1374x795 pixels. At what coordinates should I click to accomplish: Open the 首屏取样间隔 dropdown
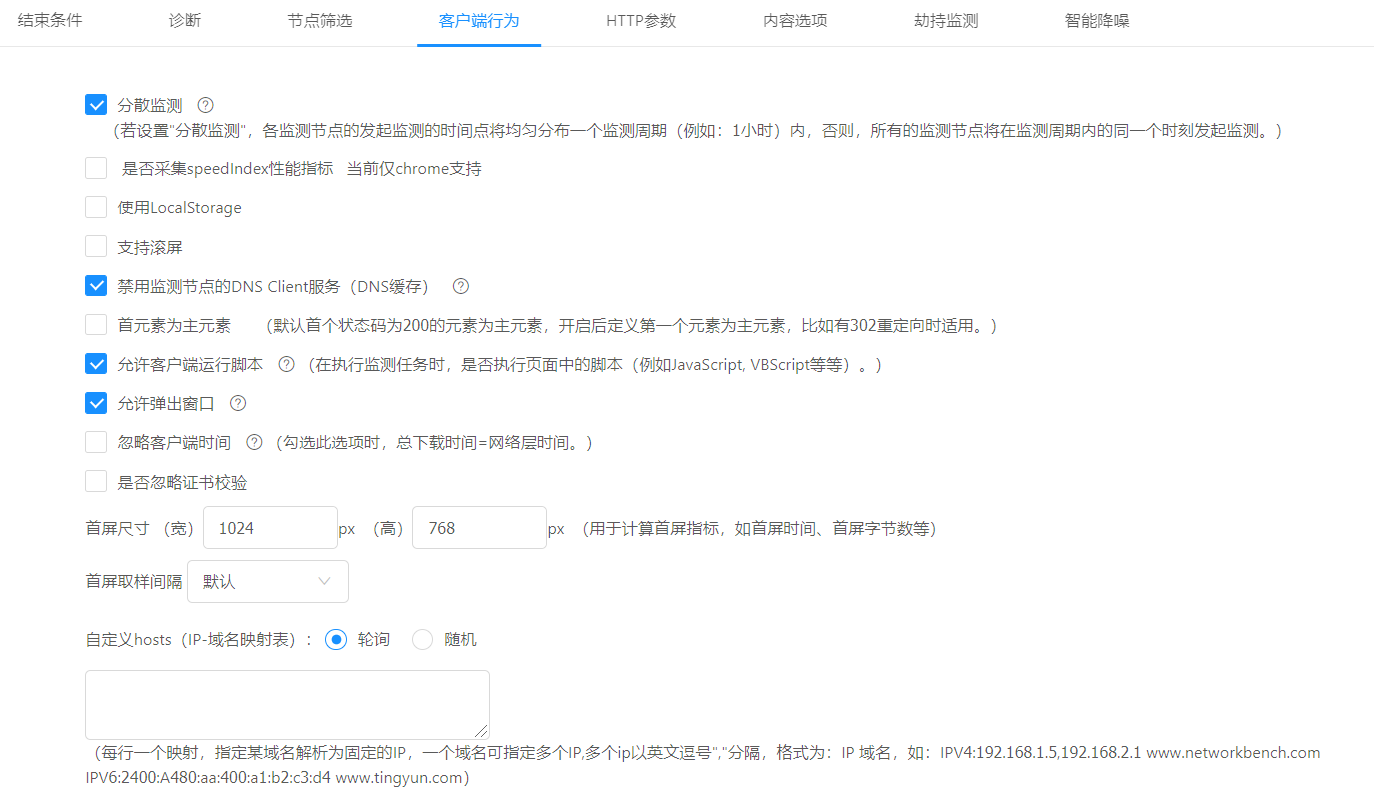(267, 581)
